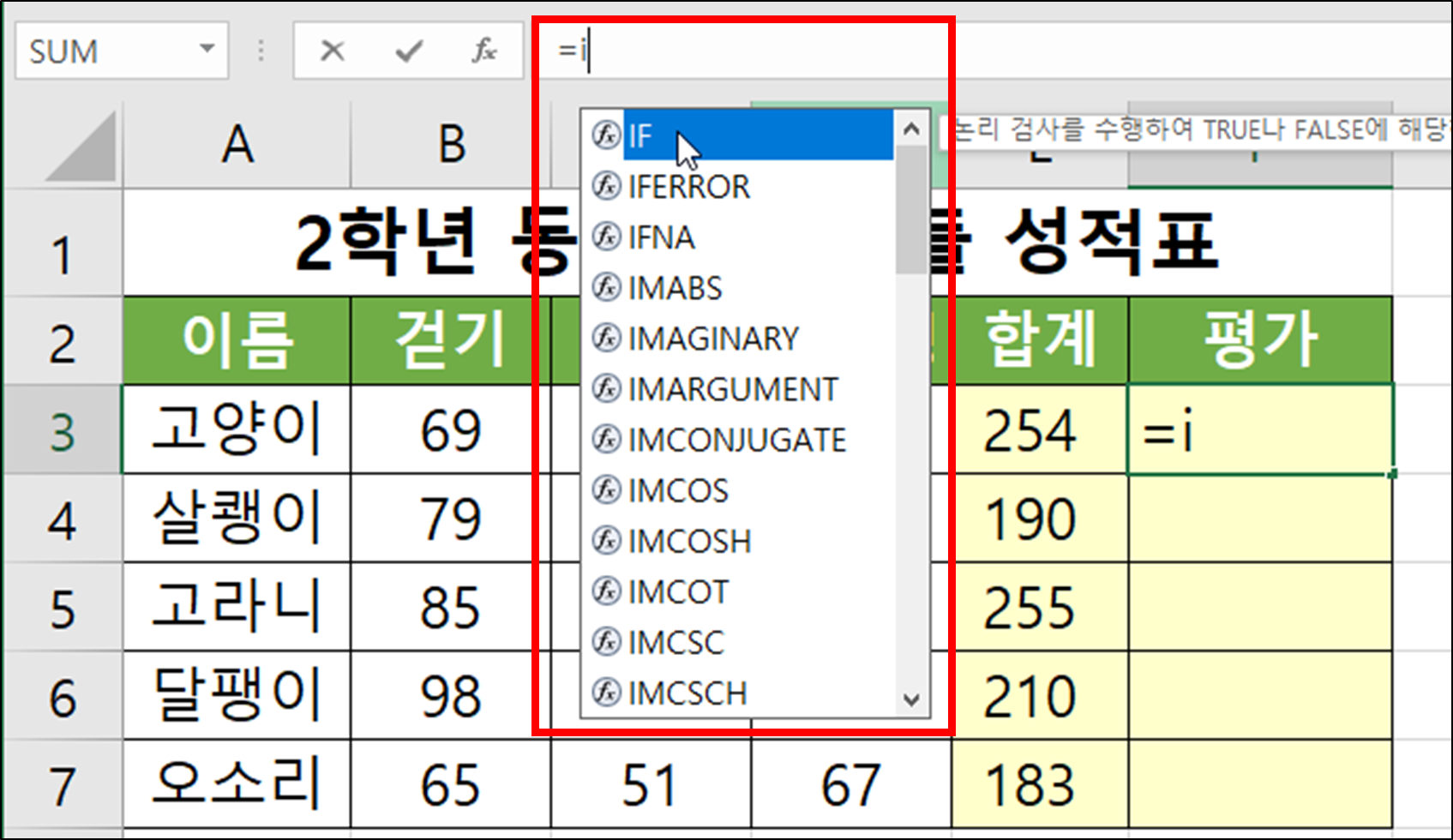Click the X to cancel formula entry
This screenshot has height=840, width=1453.
(333, 50)
